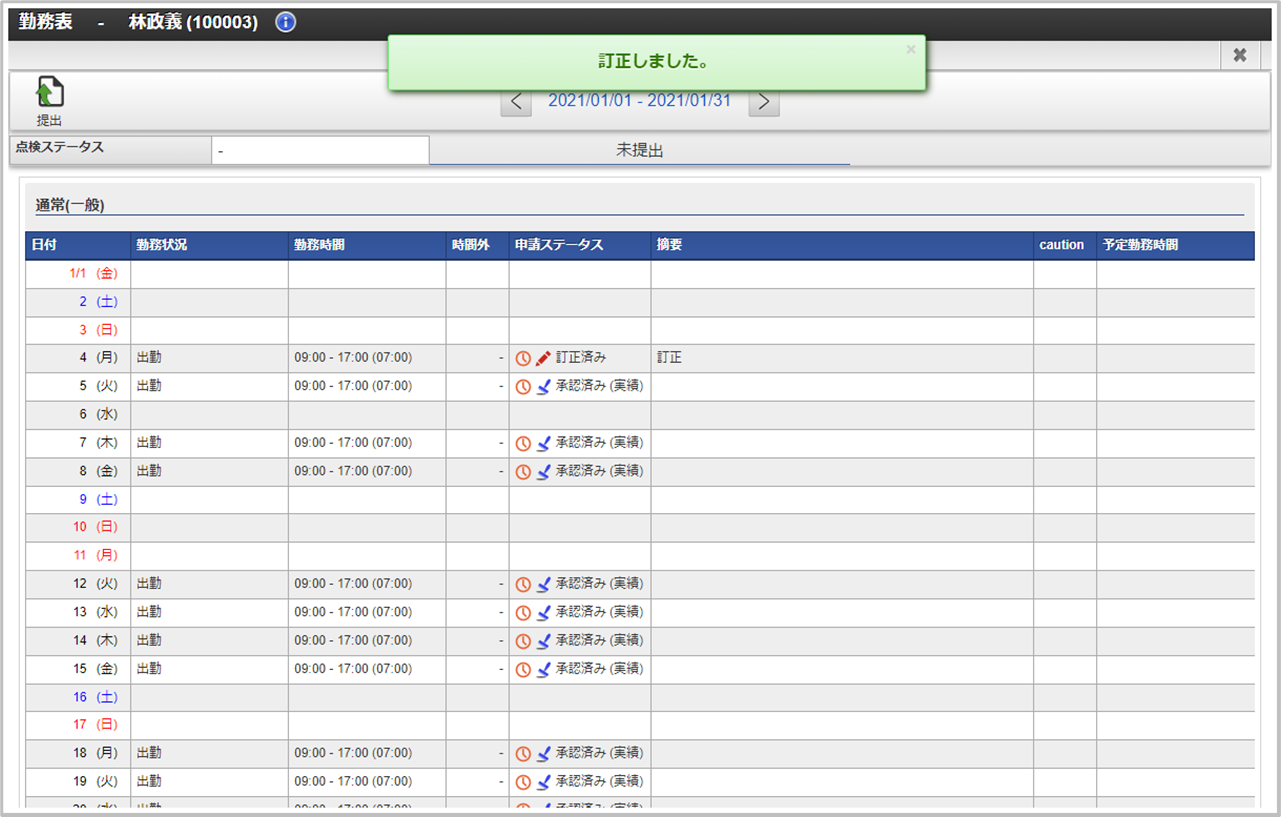Screen dimensions: 1281x817
Task: Click the approval stamp icon on 12 (火)
Action: point(543,585)
